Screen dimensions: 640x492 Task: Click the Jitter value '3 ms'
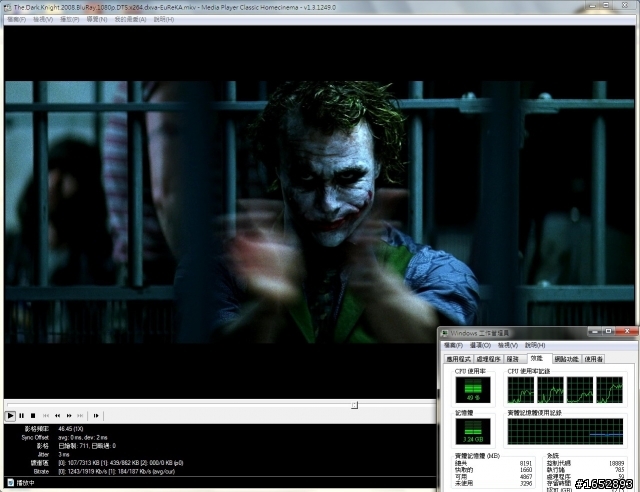coord(64,454)
